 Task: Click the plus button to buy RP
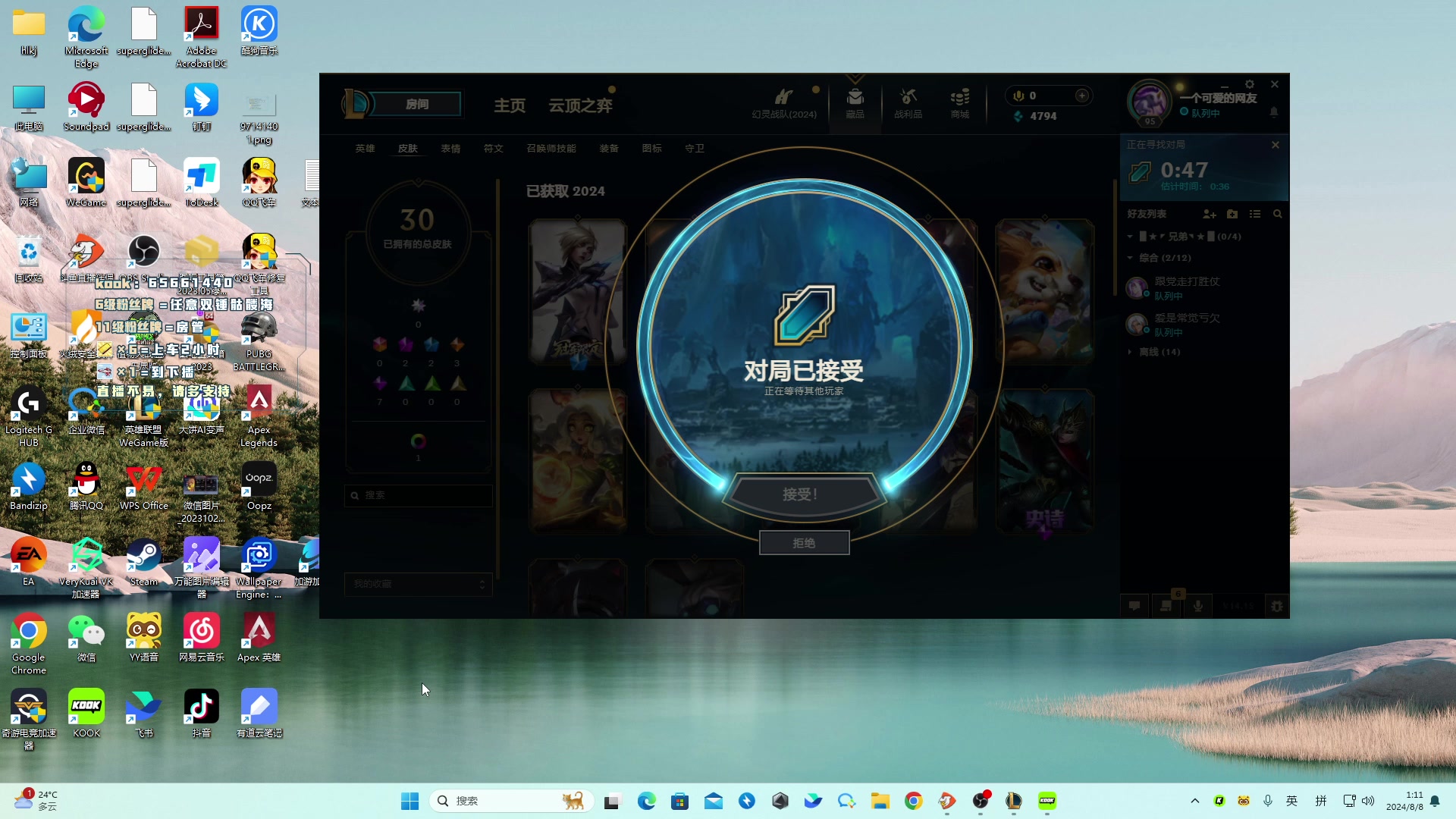click(1082, 96)
